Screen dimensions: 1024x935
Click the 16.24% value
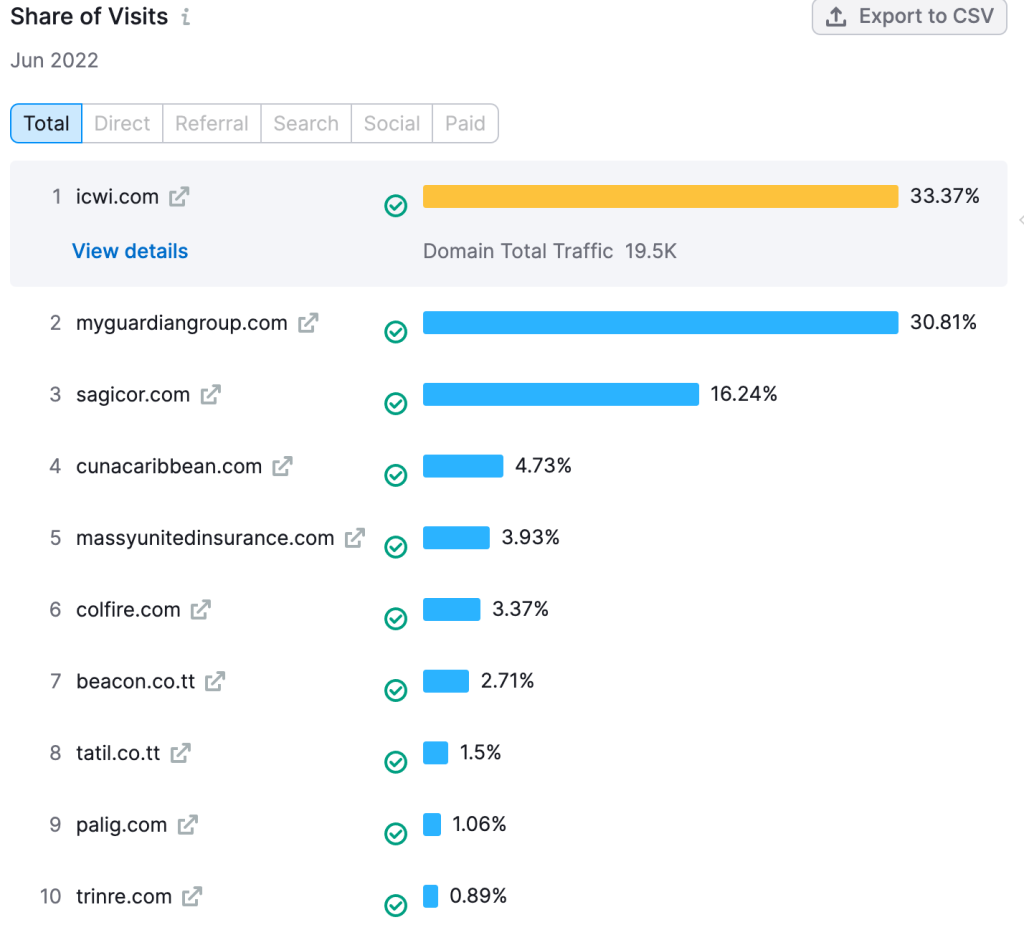[x=744, y=394]
